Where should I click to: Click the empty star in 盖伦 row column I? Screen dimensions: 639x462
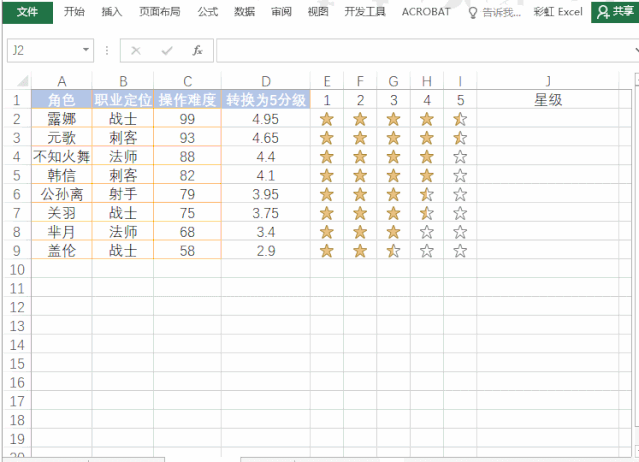(x=460, y=251)
